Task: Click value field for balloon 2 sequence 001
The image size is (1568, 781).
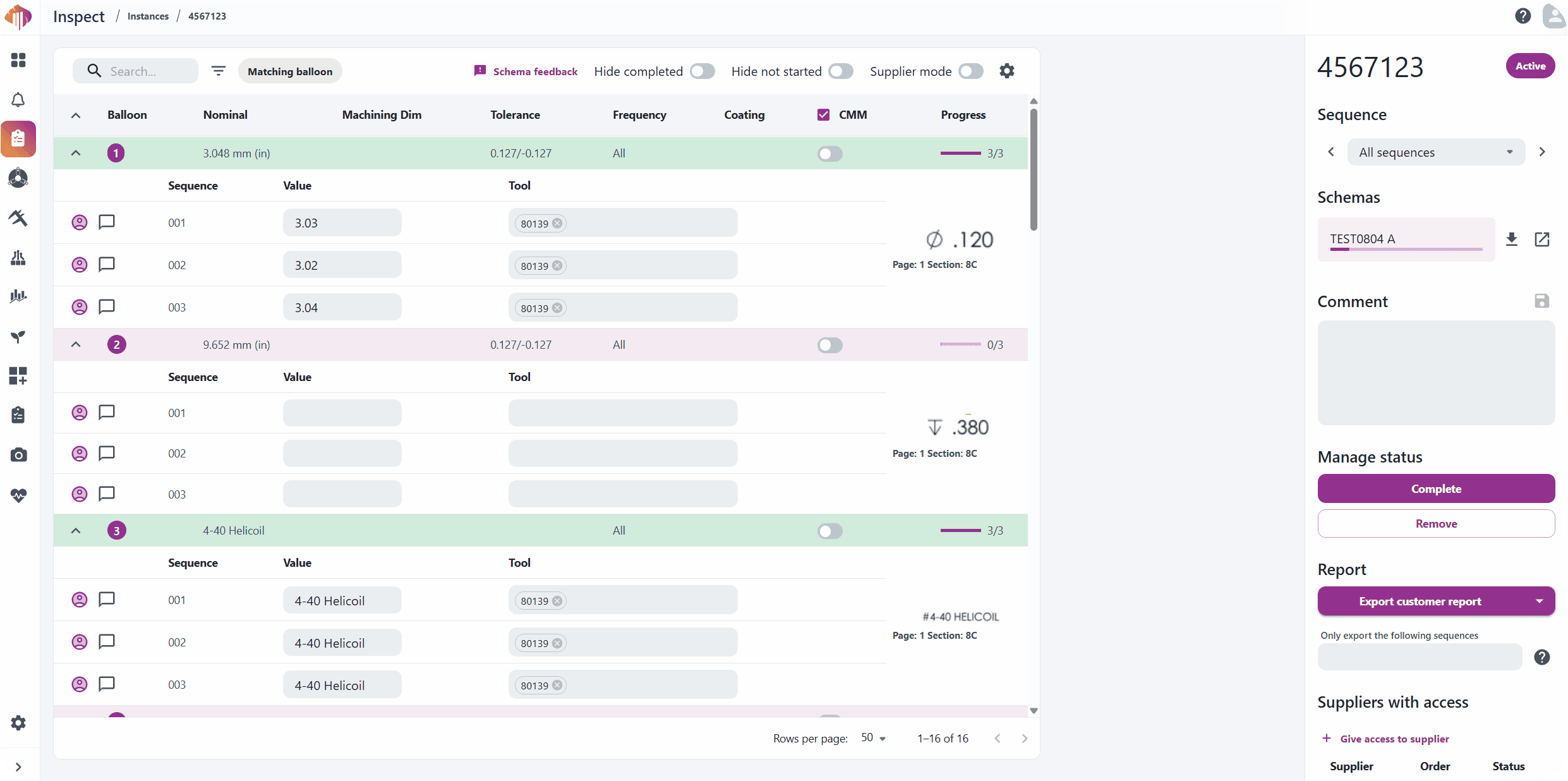Action: (x=342, y=413)
